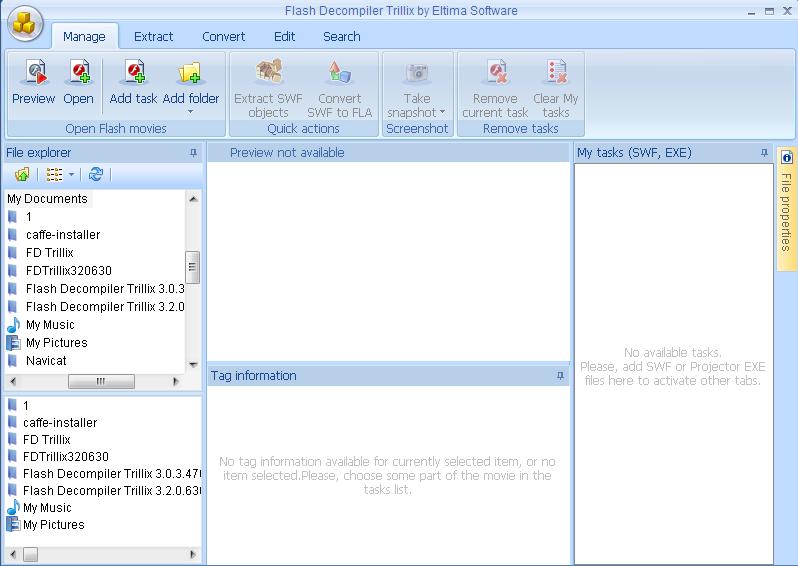Viewport: 798px width, 566px height.
Task: Pin the File explorer panel
Action: coord(193,152)
